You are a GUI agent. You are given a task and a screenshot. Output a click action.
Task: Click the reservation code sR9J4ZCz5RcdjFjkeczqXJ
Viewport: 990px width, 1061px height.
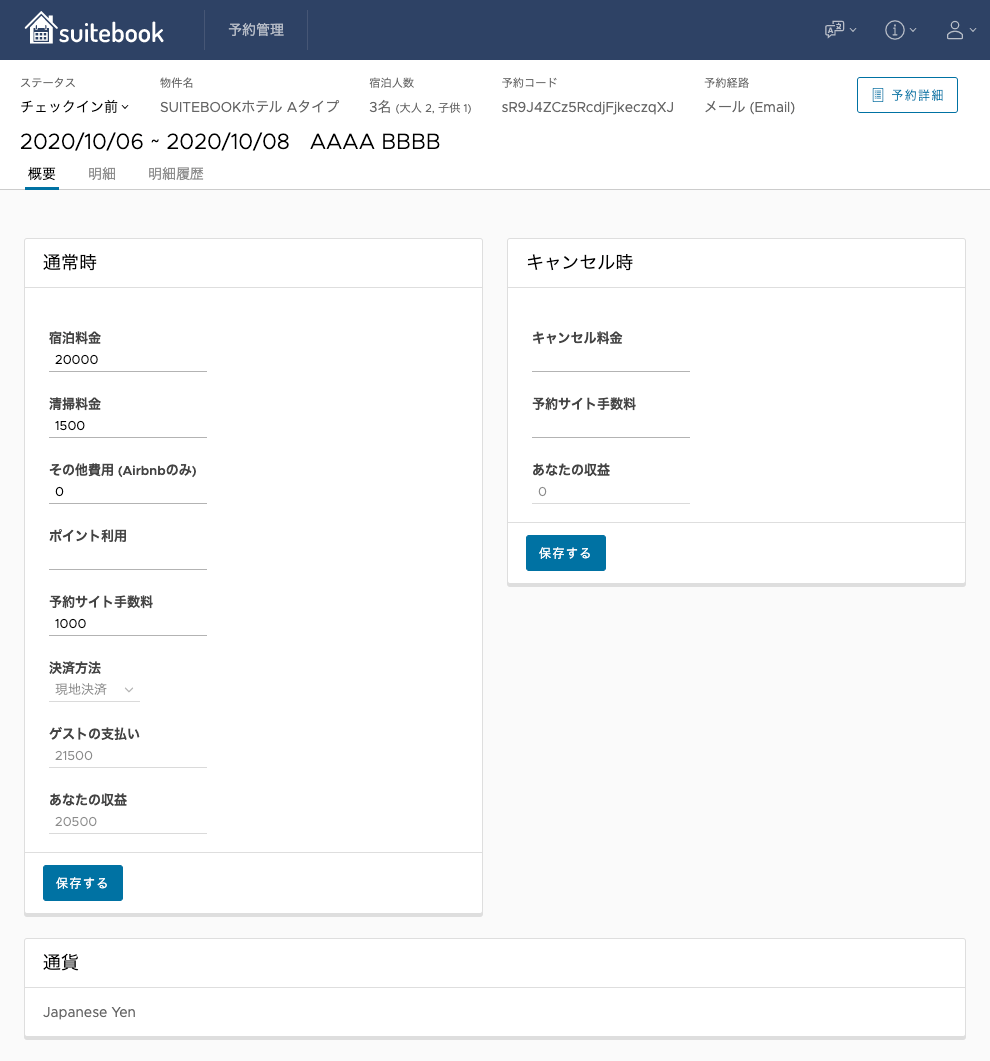pos(587,107)
